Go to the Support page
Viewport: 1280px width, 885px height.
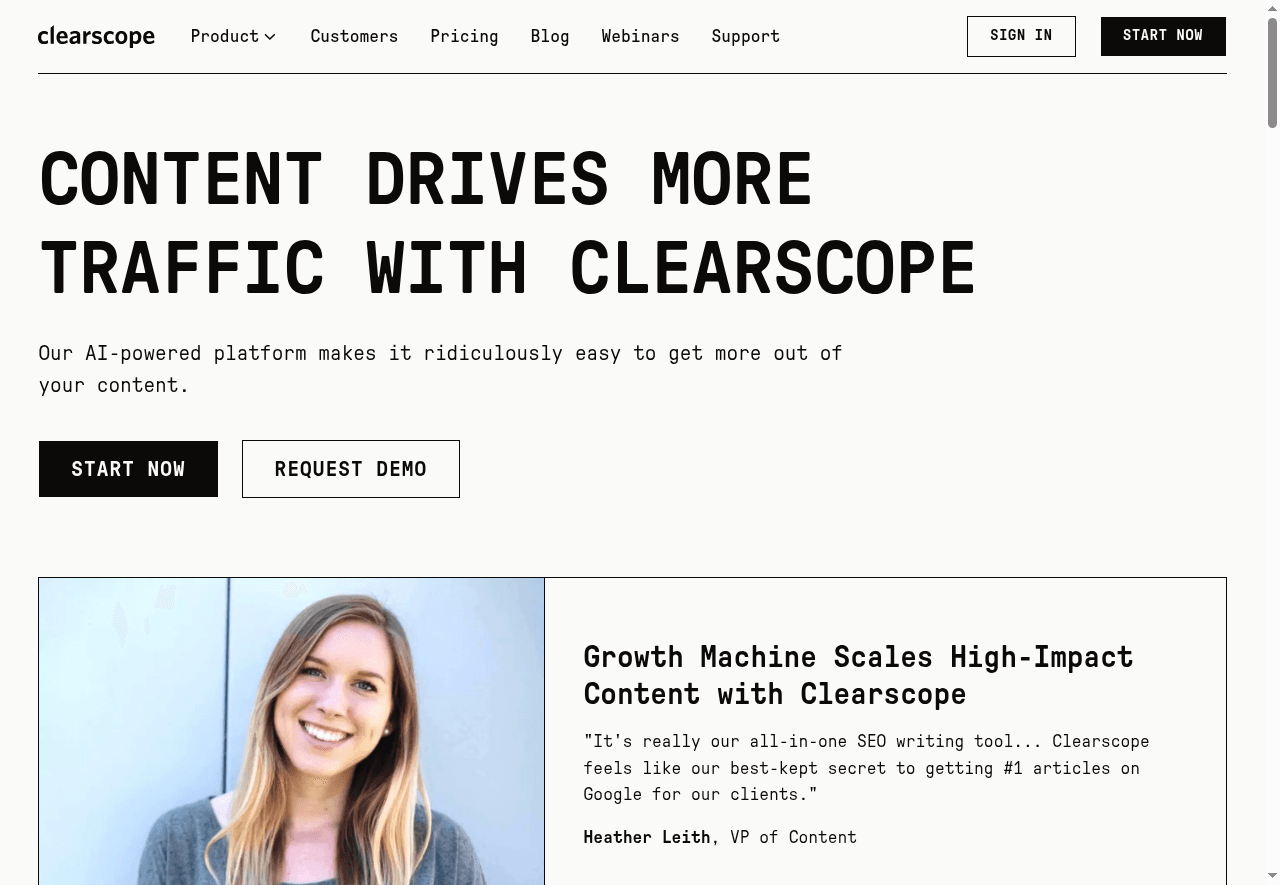(x=745, y=36)
